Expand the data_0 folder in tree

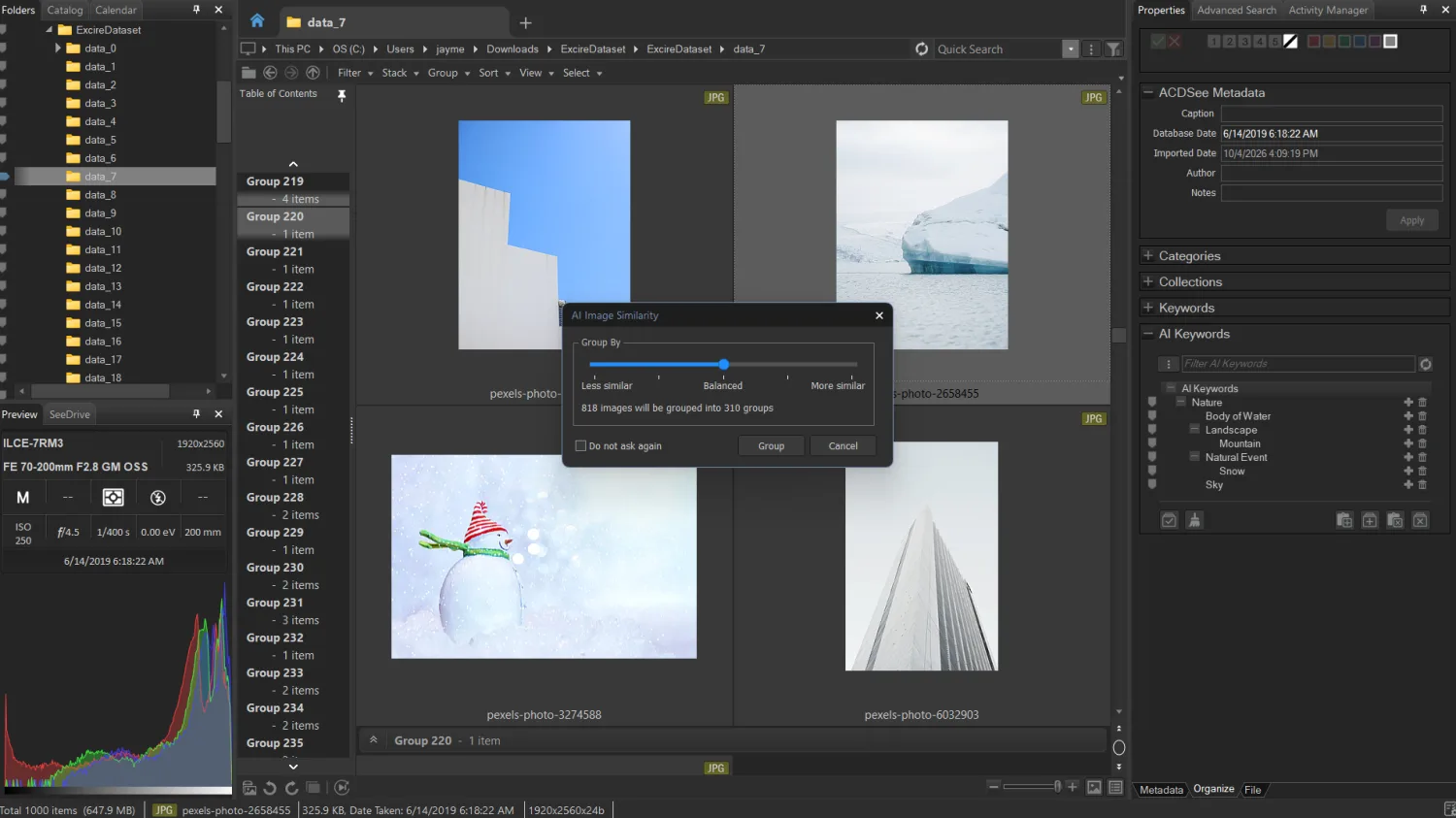click(x=57, y=48)
